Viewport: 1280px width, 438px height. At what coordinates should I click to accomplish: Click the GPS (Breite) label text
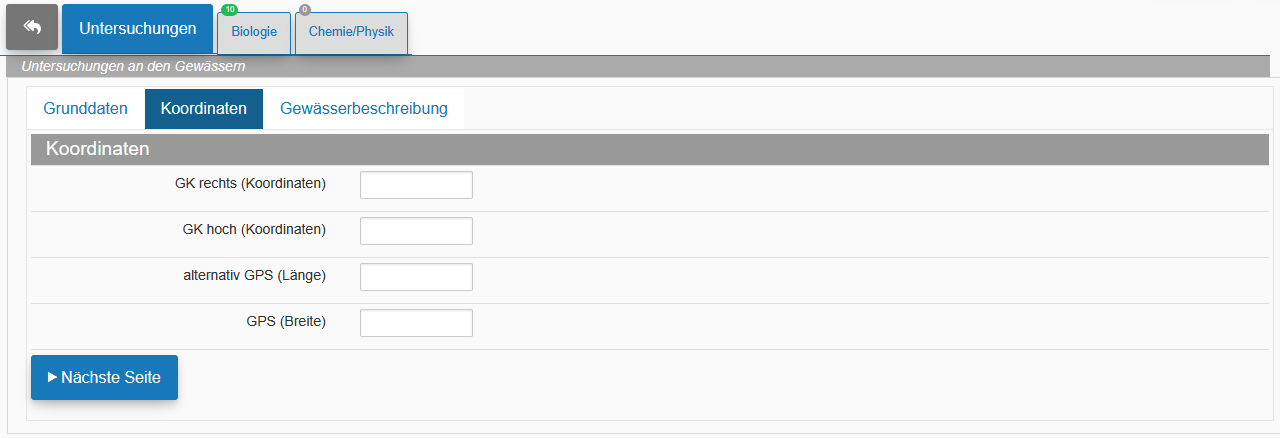(x=286, y=321)
